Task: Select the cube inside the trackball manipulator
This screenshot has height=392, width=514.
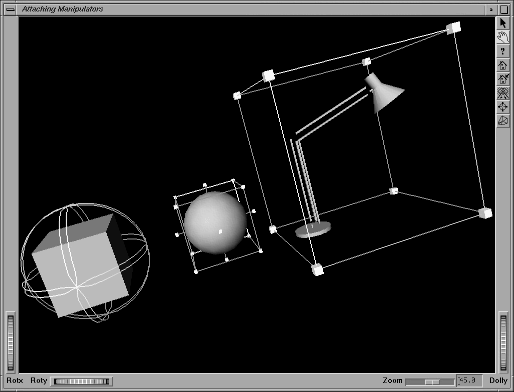Action: pyautogui.click(x=81, y=266)
